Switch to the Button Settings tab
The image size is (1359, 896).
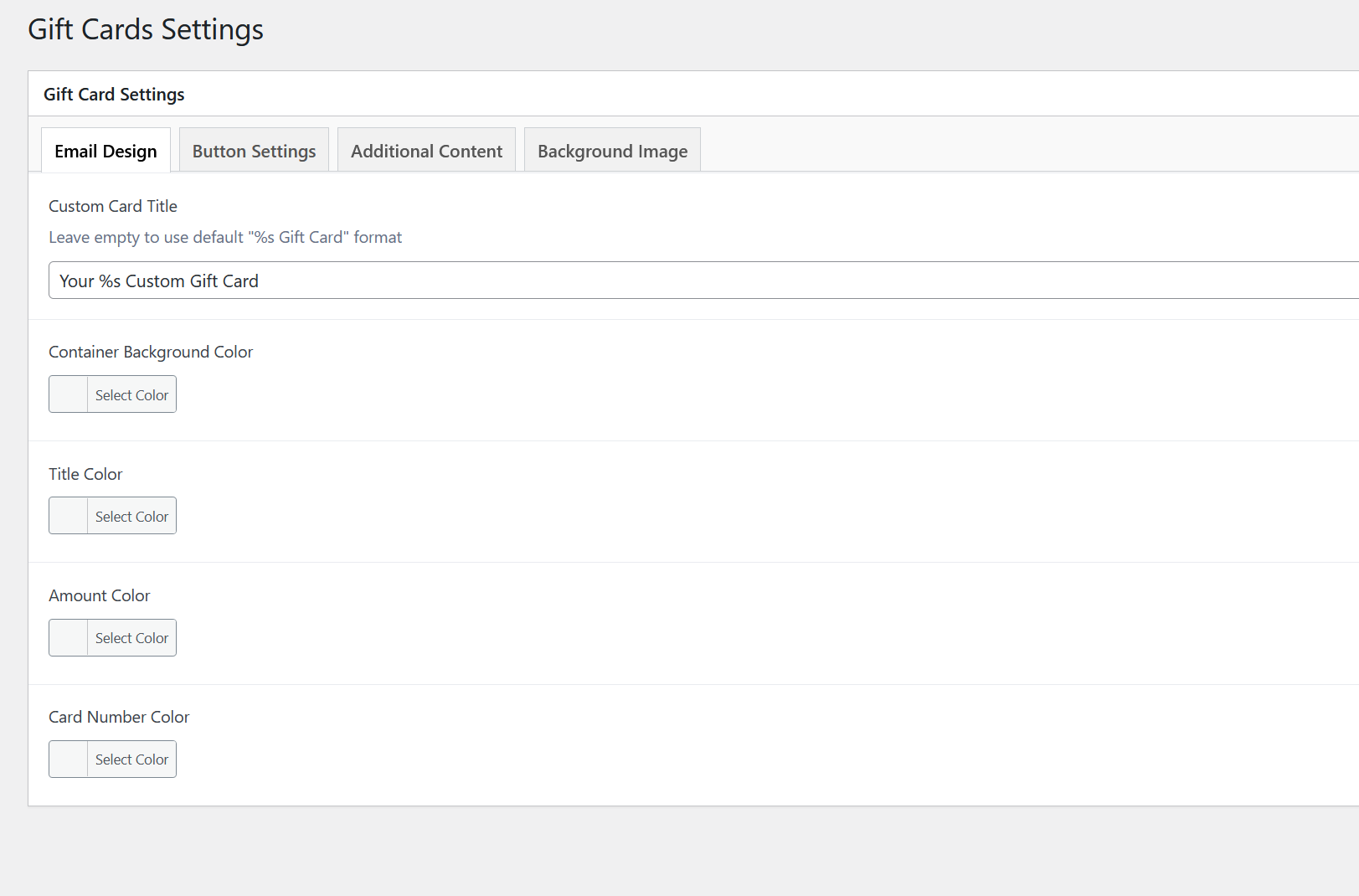[253, 151]
